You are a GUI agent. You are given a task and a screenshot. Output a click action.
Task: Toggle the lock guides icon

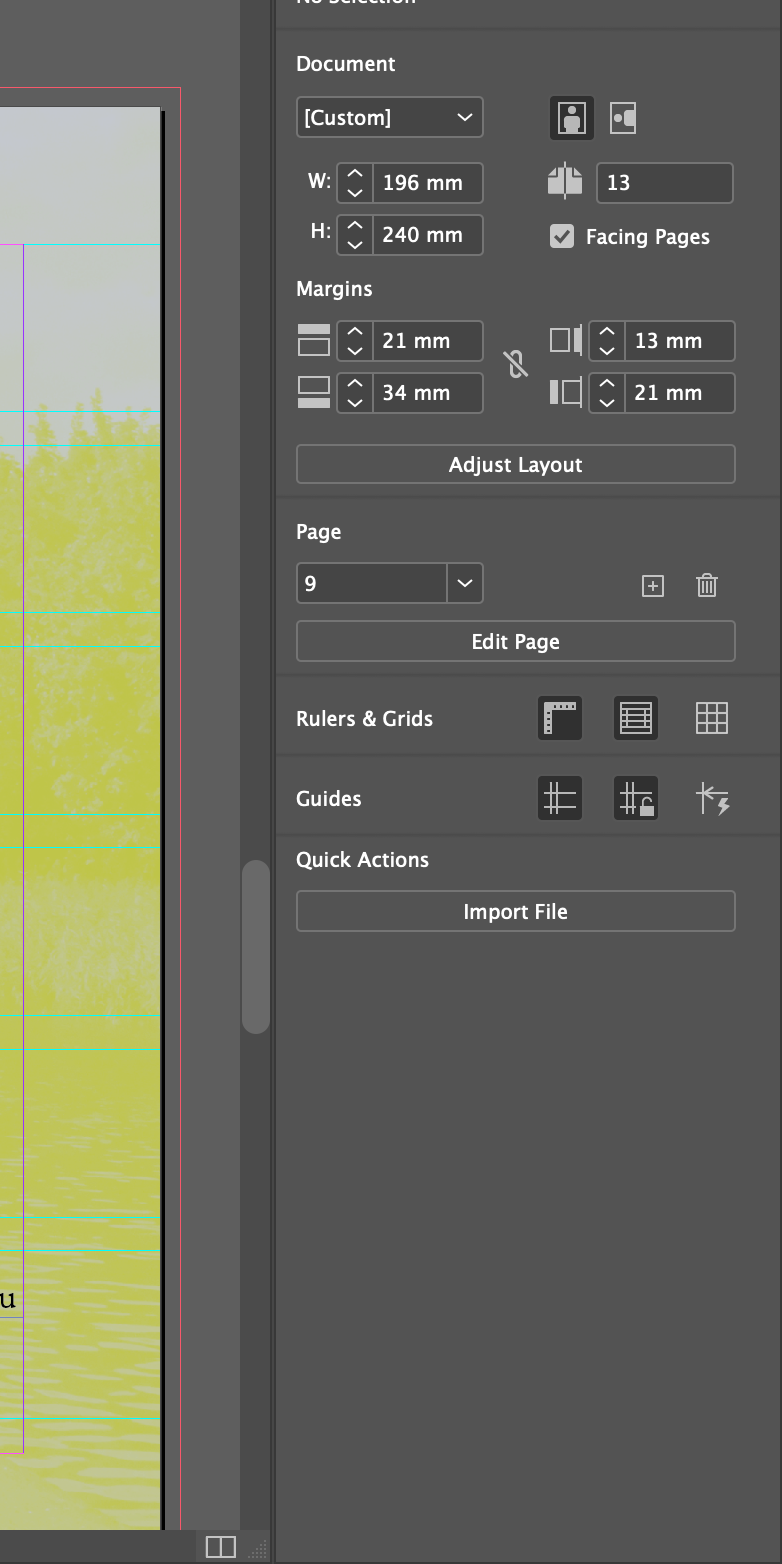pyautogui.click(x=636, y=797)
